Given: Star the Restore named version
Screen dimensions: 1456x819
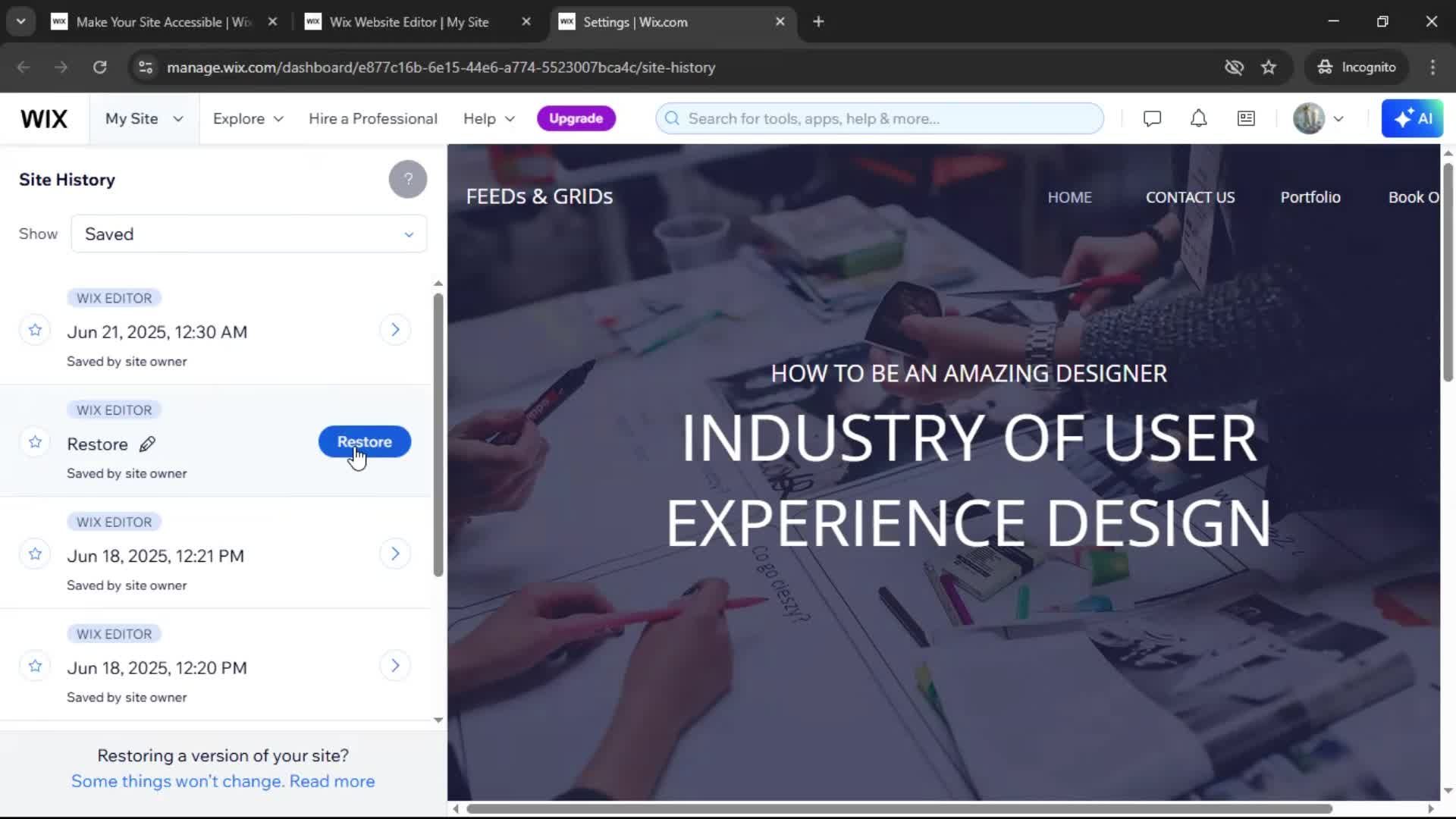Looking at the screenshot, I should click(x=35, y=442).
